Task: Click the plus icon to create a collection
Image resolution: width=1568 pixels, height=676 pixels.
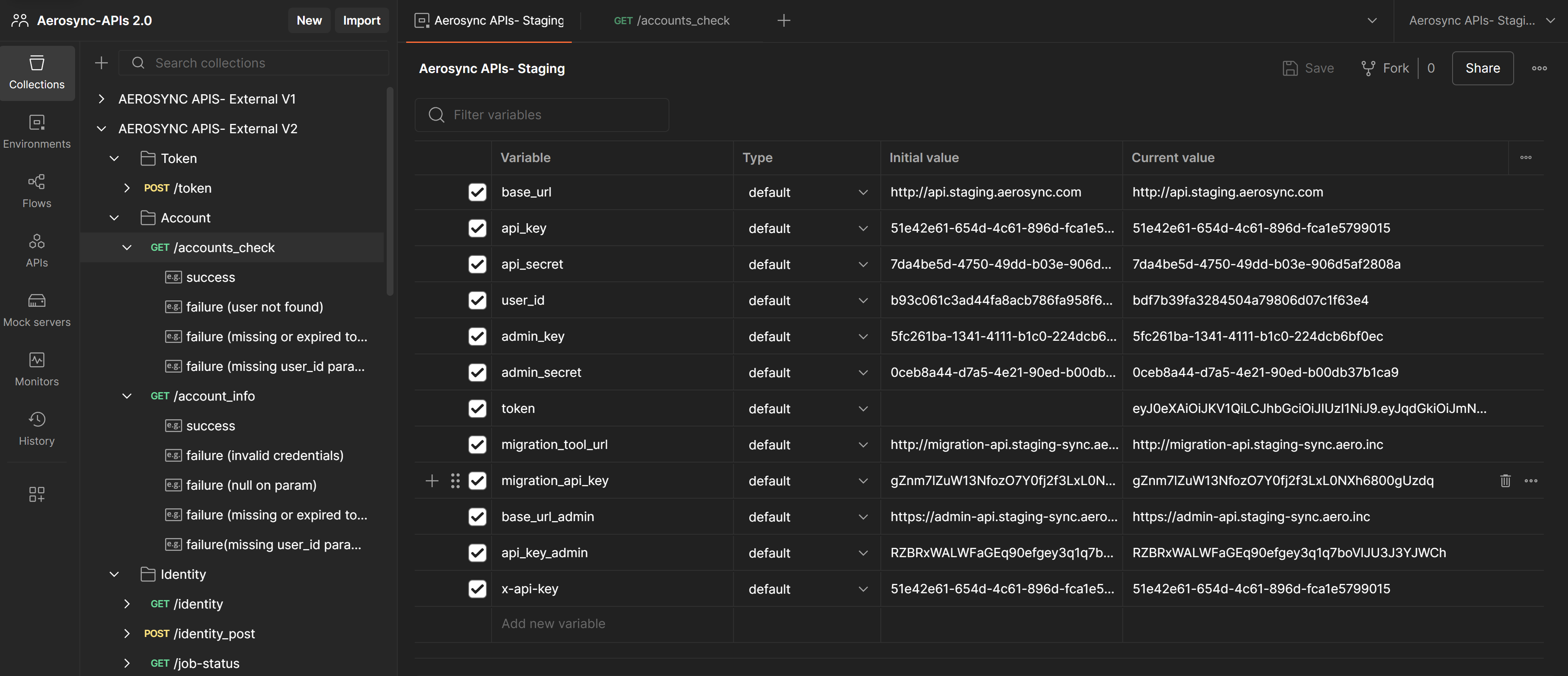Action: (101, 63)
